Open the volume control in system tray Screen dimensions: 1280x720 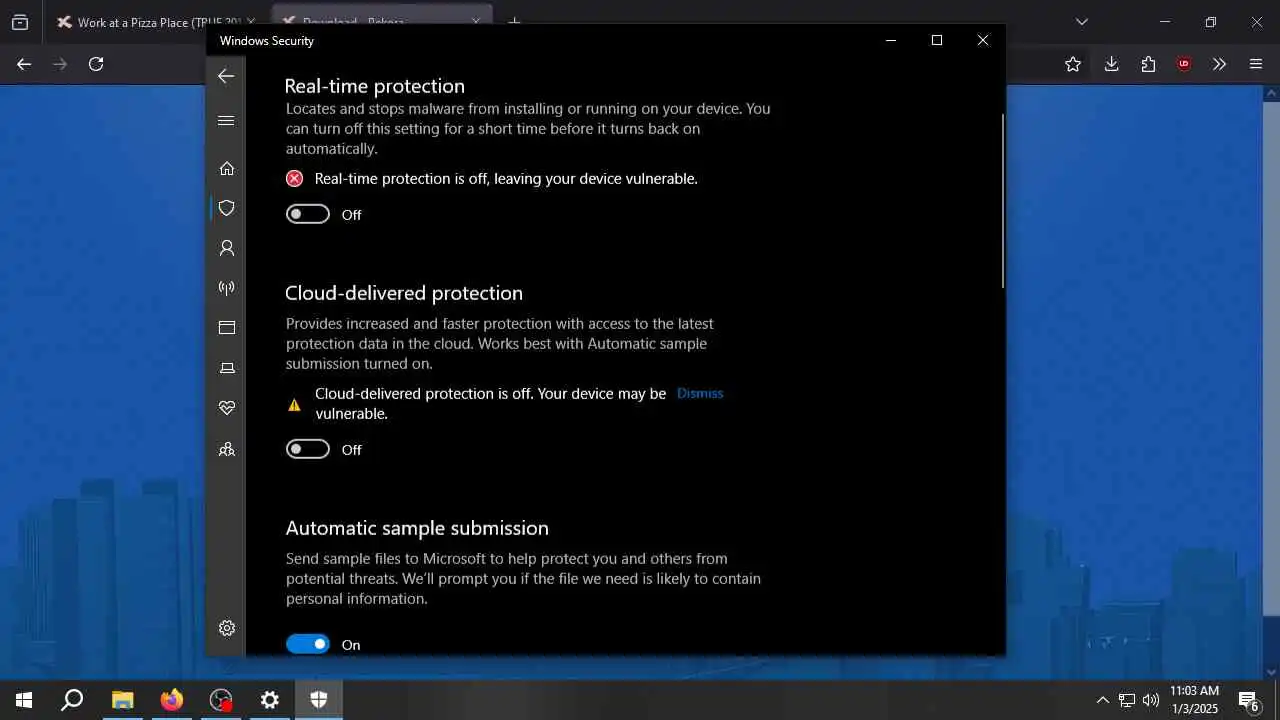point(1150,700)
